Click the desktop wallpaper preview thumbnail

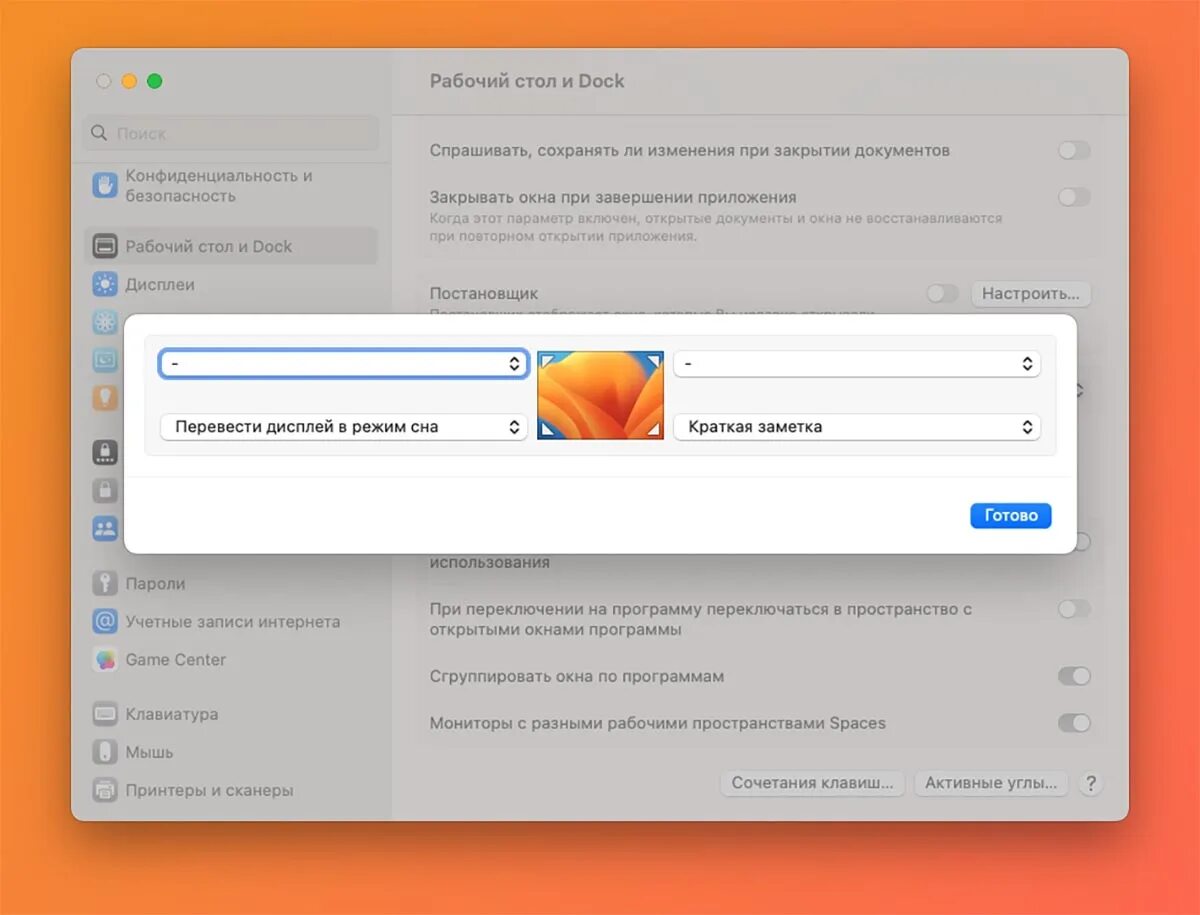(x=600, y=394)
